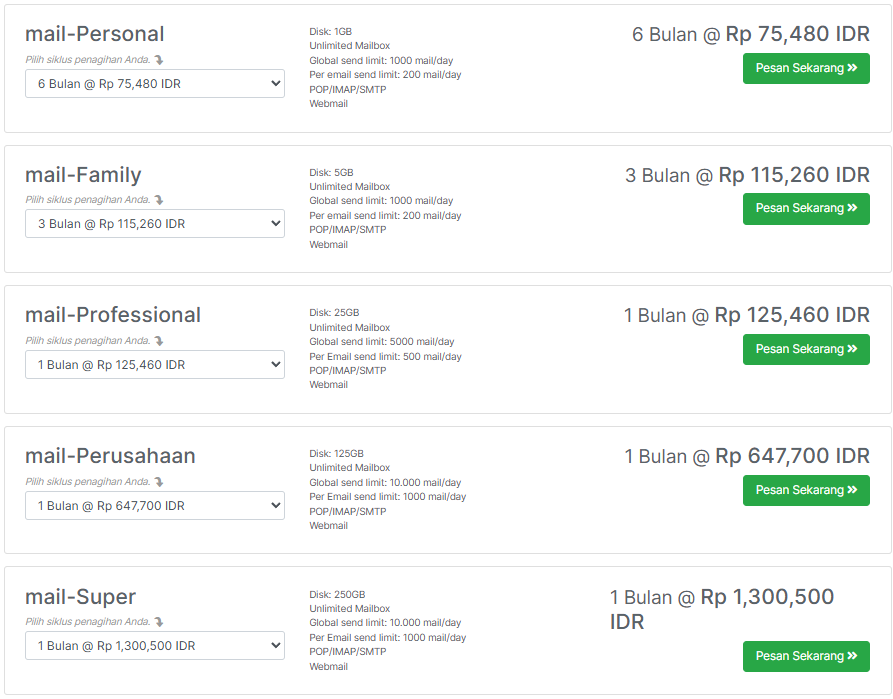Click Pesan Sekarang for mail-Personal plan
Viewport: 893px width, 699px height.
[806, 69]
